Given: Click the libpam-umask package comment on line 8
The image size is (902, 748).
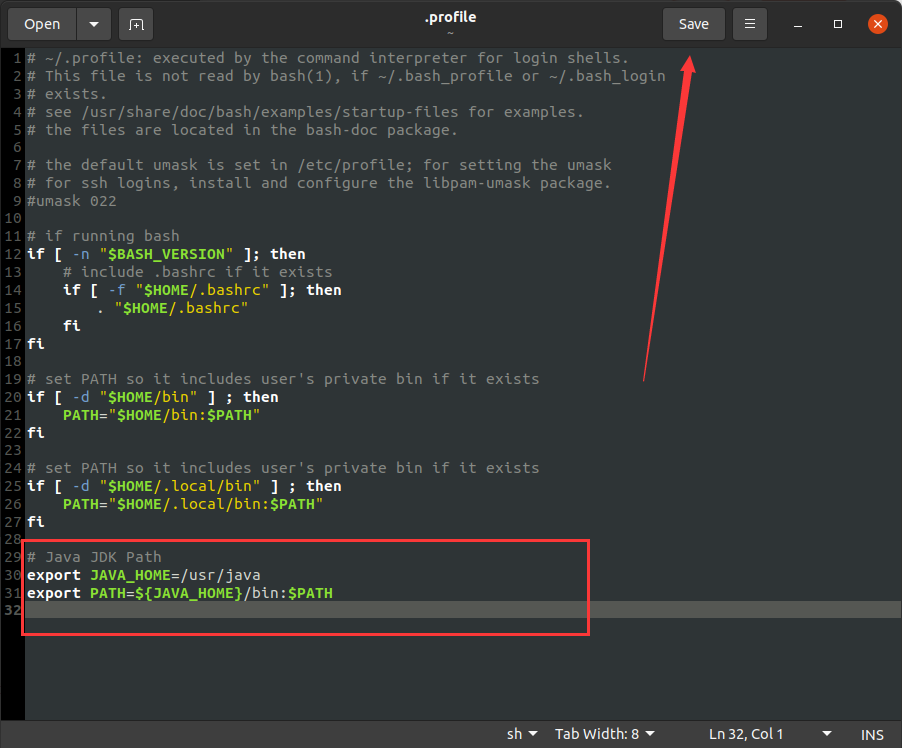Looking at the screenshot, I should pos(319,183).
